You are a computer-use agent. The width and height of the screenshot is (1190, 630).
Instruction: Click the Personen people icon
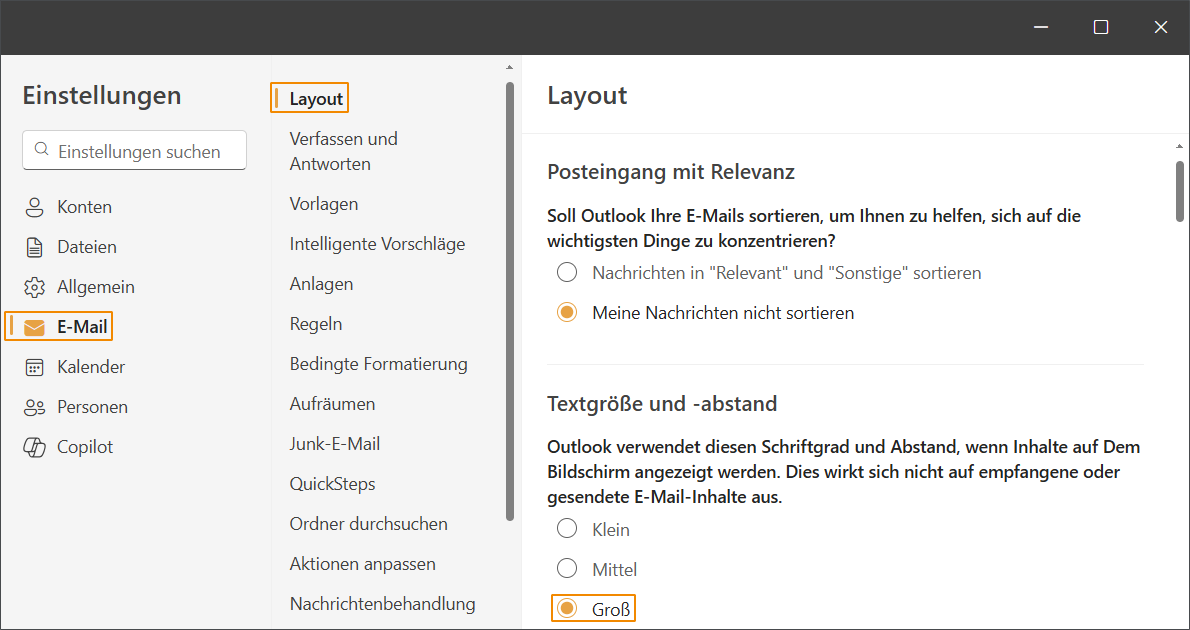tap(35, 407)
